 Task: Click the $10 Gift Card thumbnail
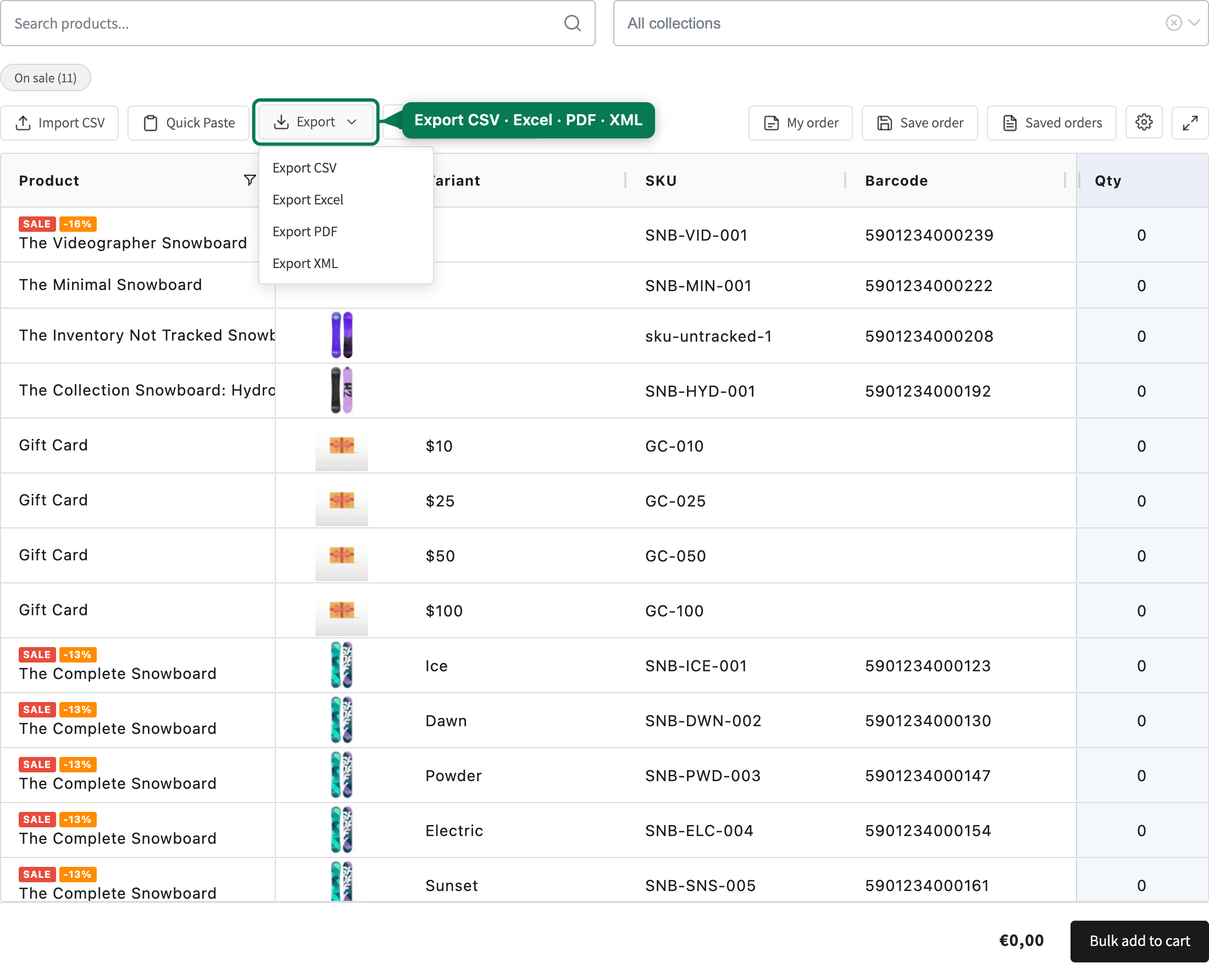pyautogui.click(x=342, y=446)
